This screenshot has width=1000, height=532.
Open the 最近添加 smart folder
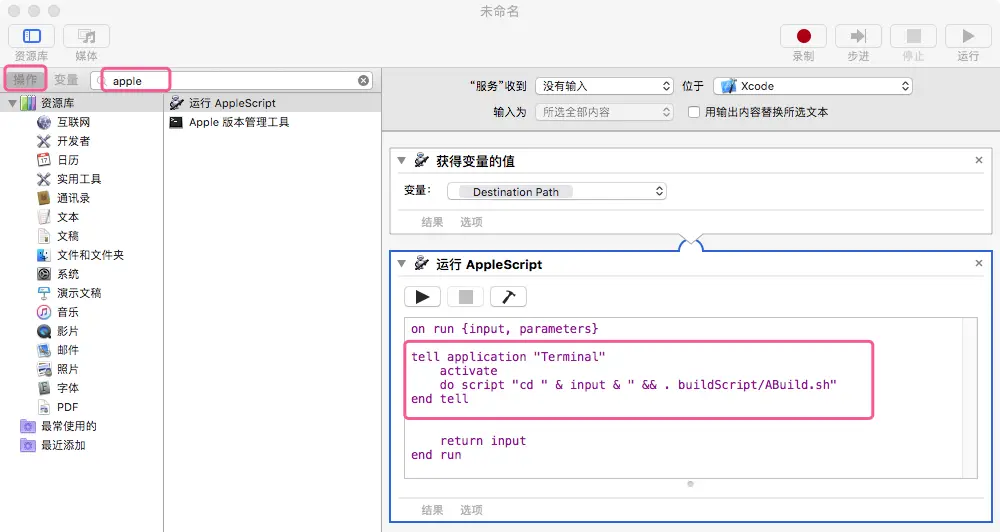[x=53, y=445]
